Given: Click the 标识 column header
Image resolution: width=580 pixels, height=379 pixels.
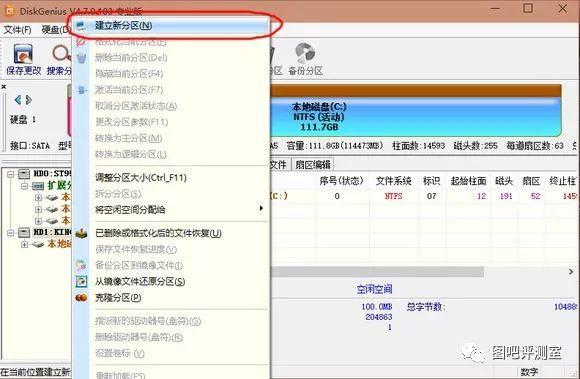Looking at the screenshot, I should (x=431, y=181).
